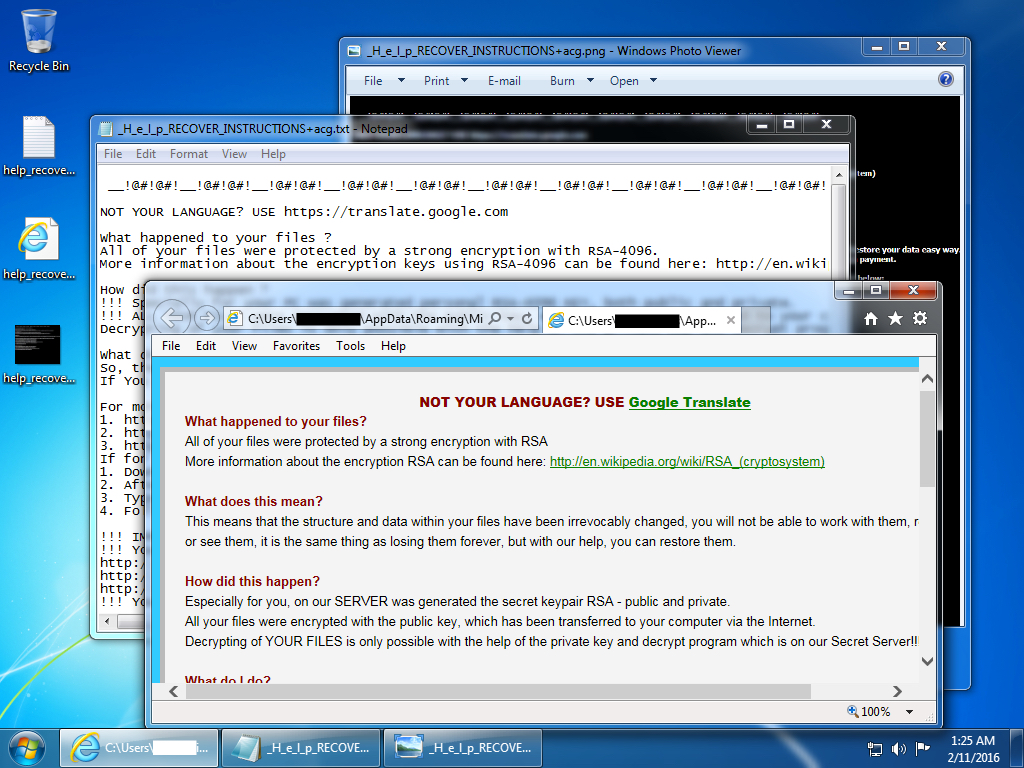Click the browser Back arrow button

click(x=173, y=318)
